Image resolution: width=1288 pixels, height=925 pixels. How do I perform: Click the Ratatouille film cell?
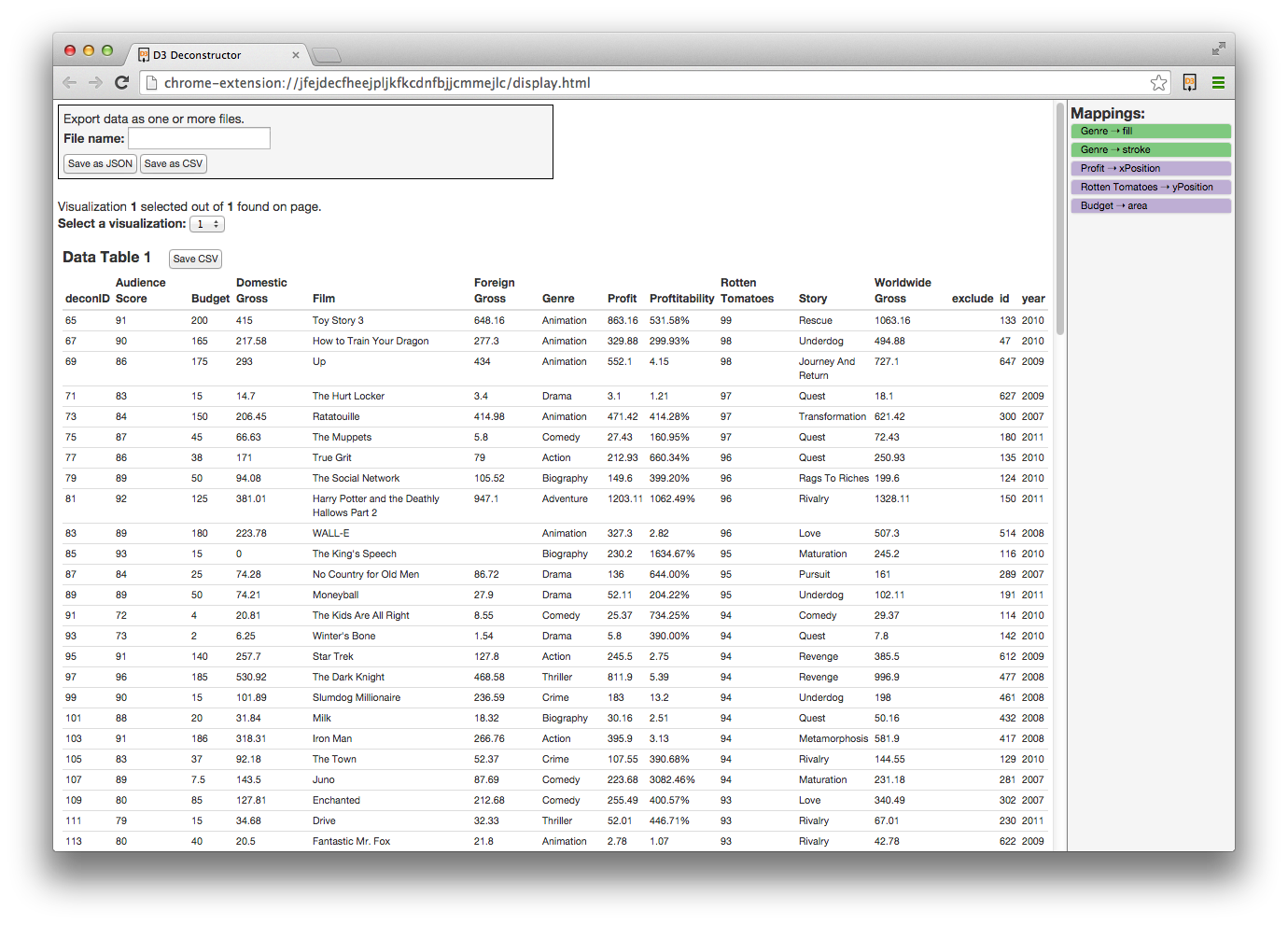336,416
